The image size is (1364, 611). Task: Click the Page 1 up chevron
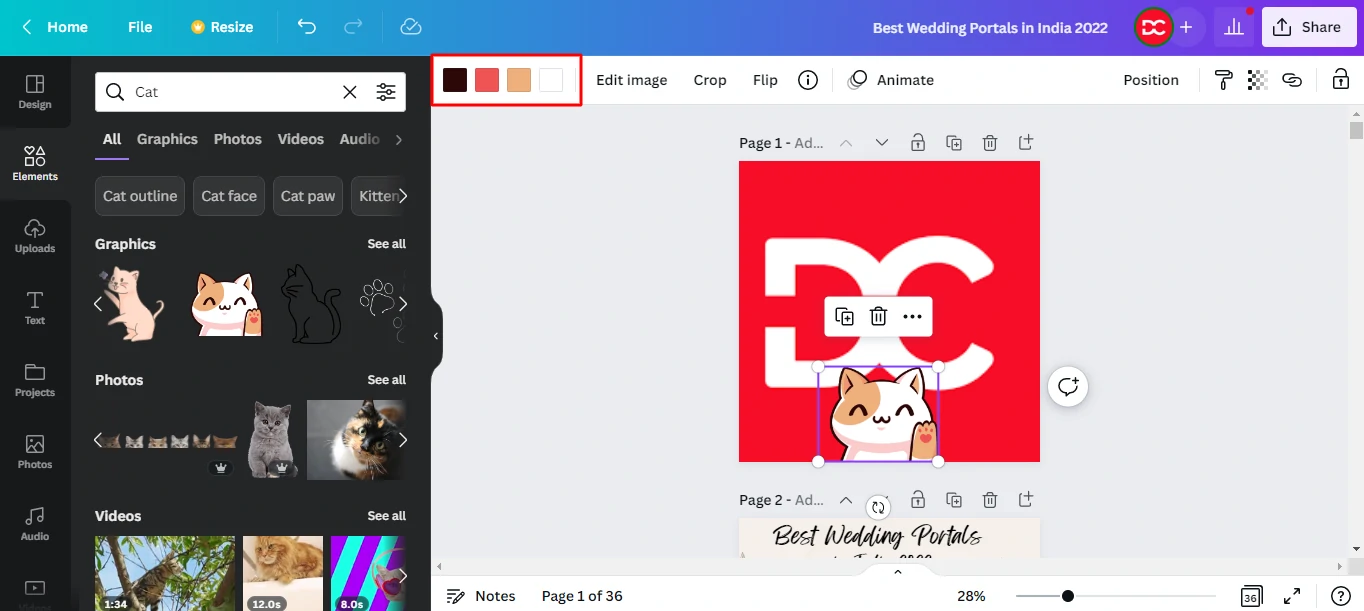pos(846,143)
